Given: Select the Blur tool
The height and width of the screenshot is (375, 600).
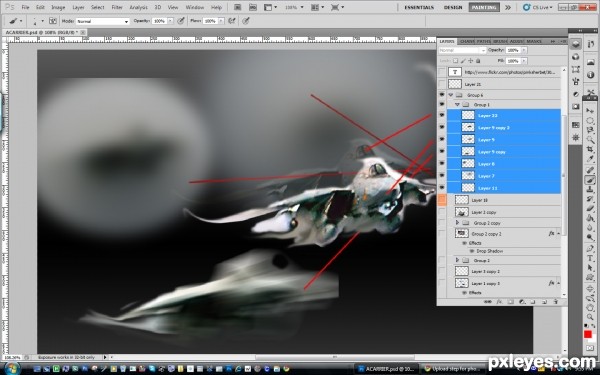Looking at the screenshot, I should click(x=590, y=228).
